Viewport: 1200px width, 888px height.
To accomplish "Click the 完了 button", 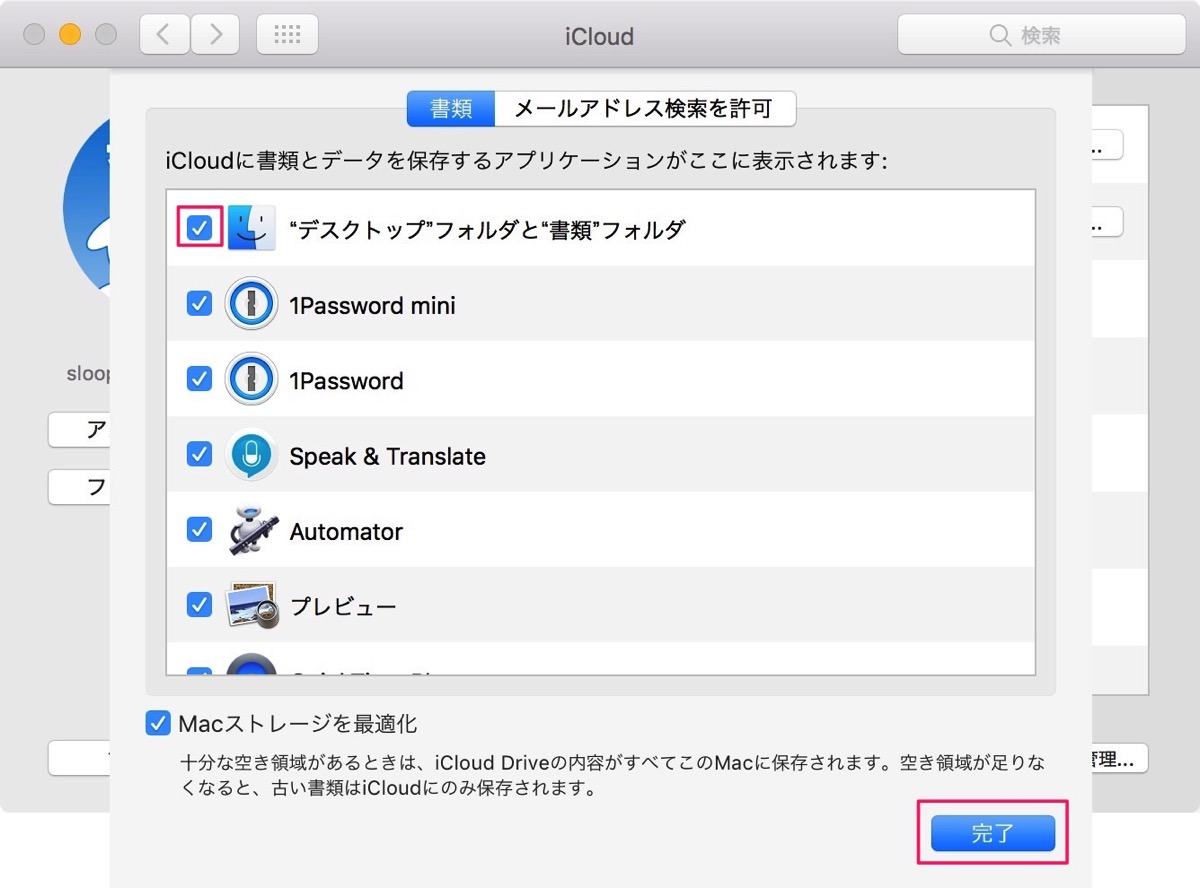I will 993,833.
